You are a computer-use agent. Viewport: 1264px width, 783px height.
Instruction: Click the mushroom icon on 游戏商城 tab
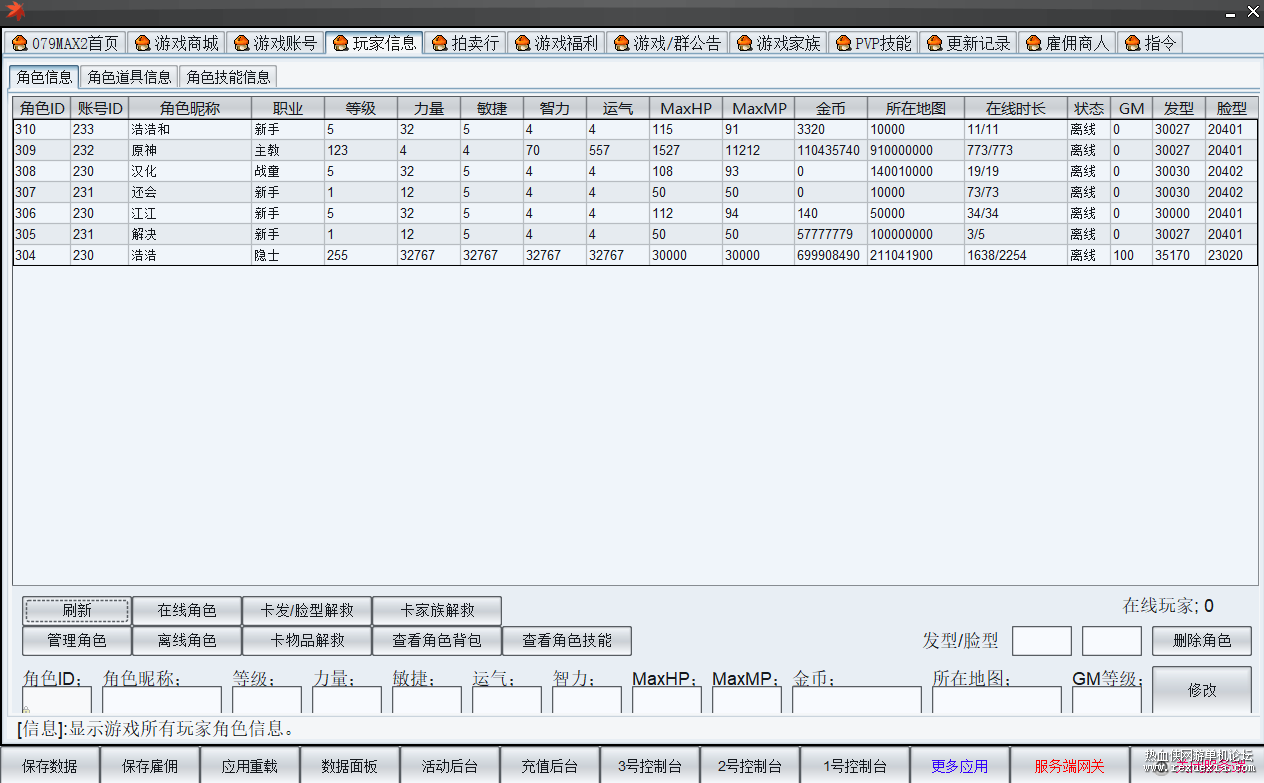pos(143,43)
